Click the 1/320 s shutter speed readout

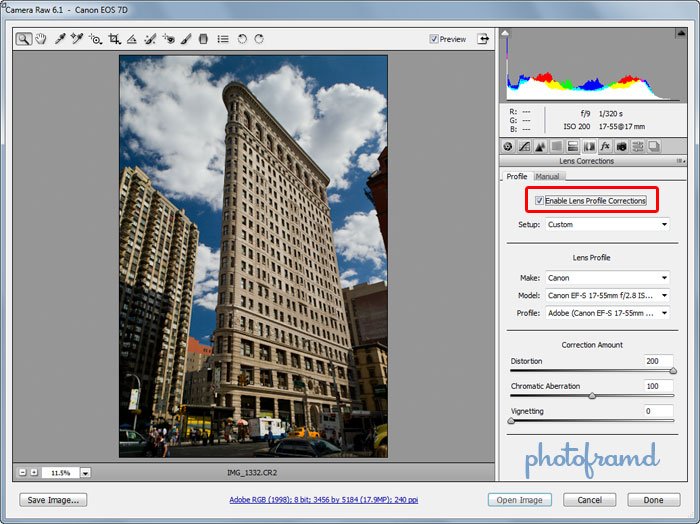(x=610, y=113)
